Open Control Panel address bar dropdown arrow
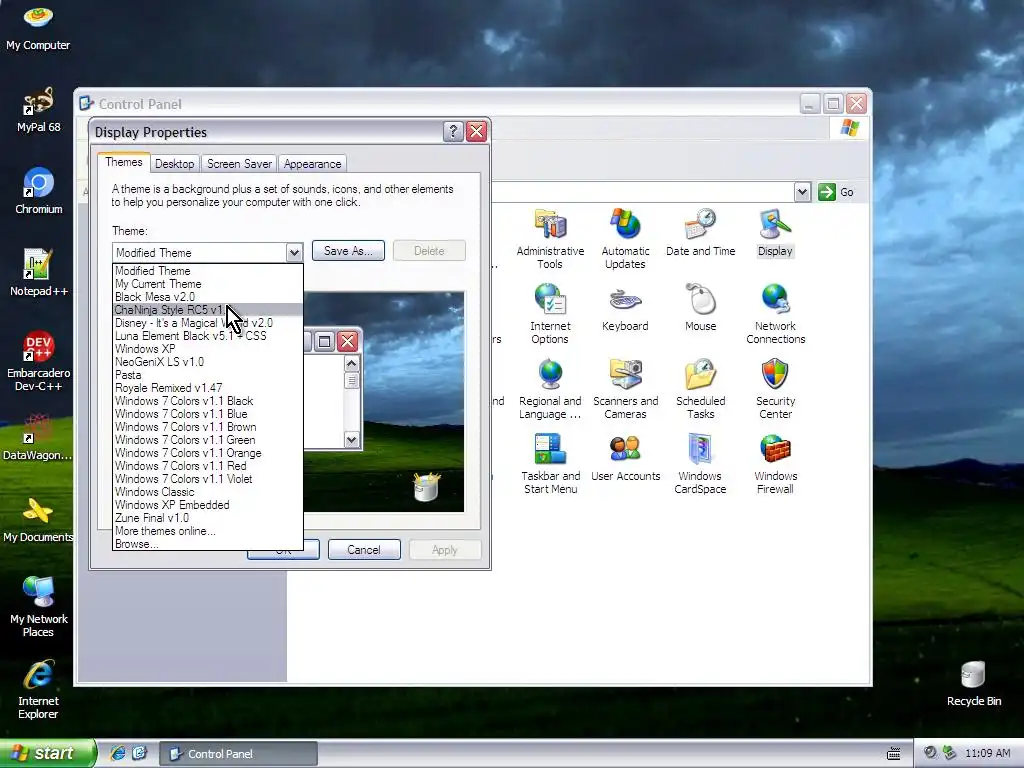This screenshot has width=1024, height=768. [802, 192]
